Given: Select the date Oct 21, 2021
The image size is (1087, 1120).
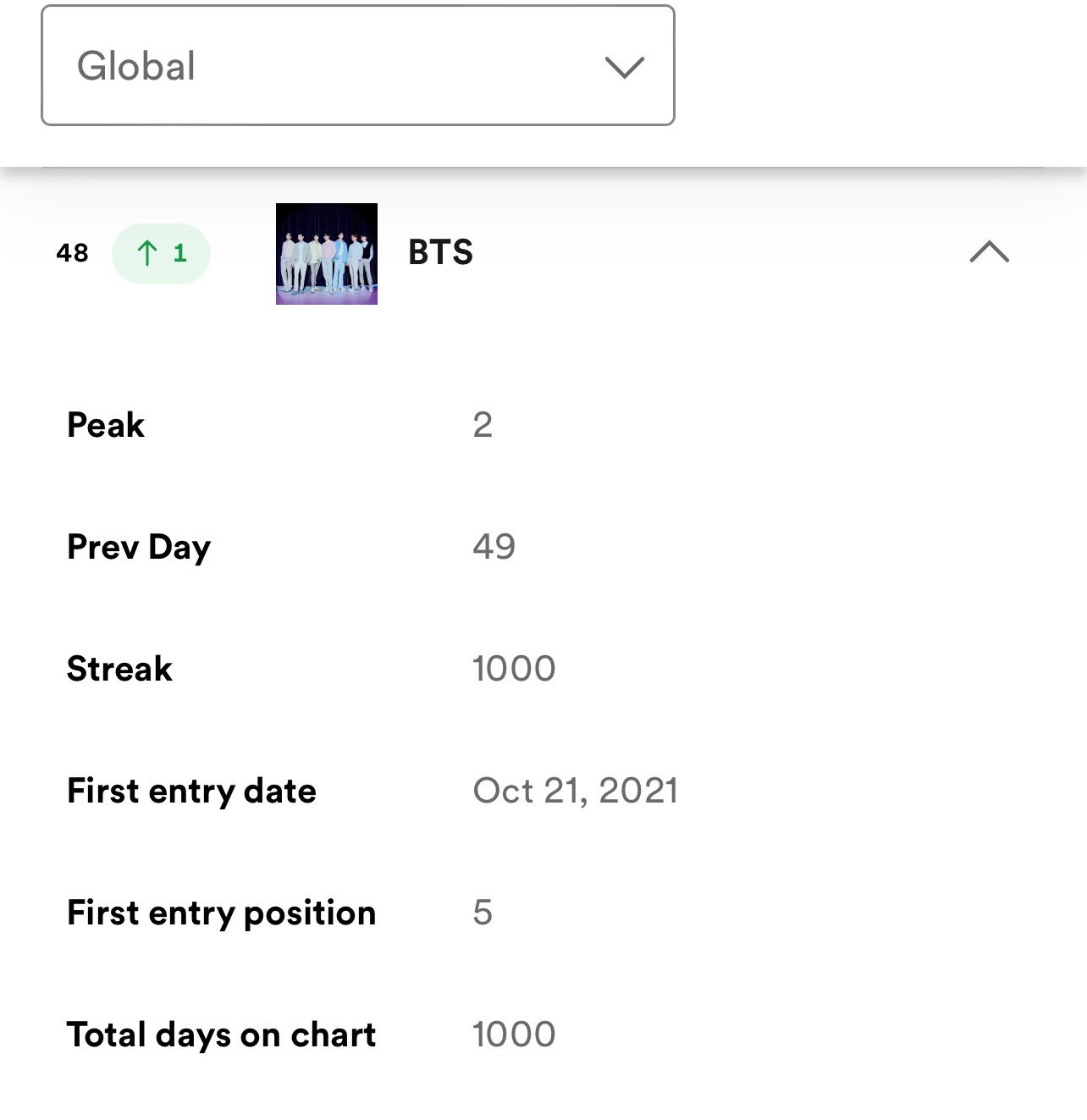Looking at the screenshot, I should 575,791.
